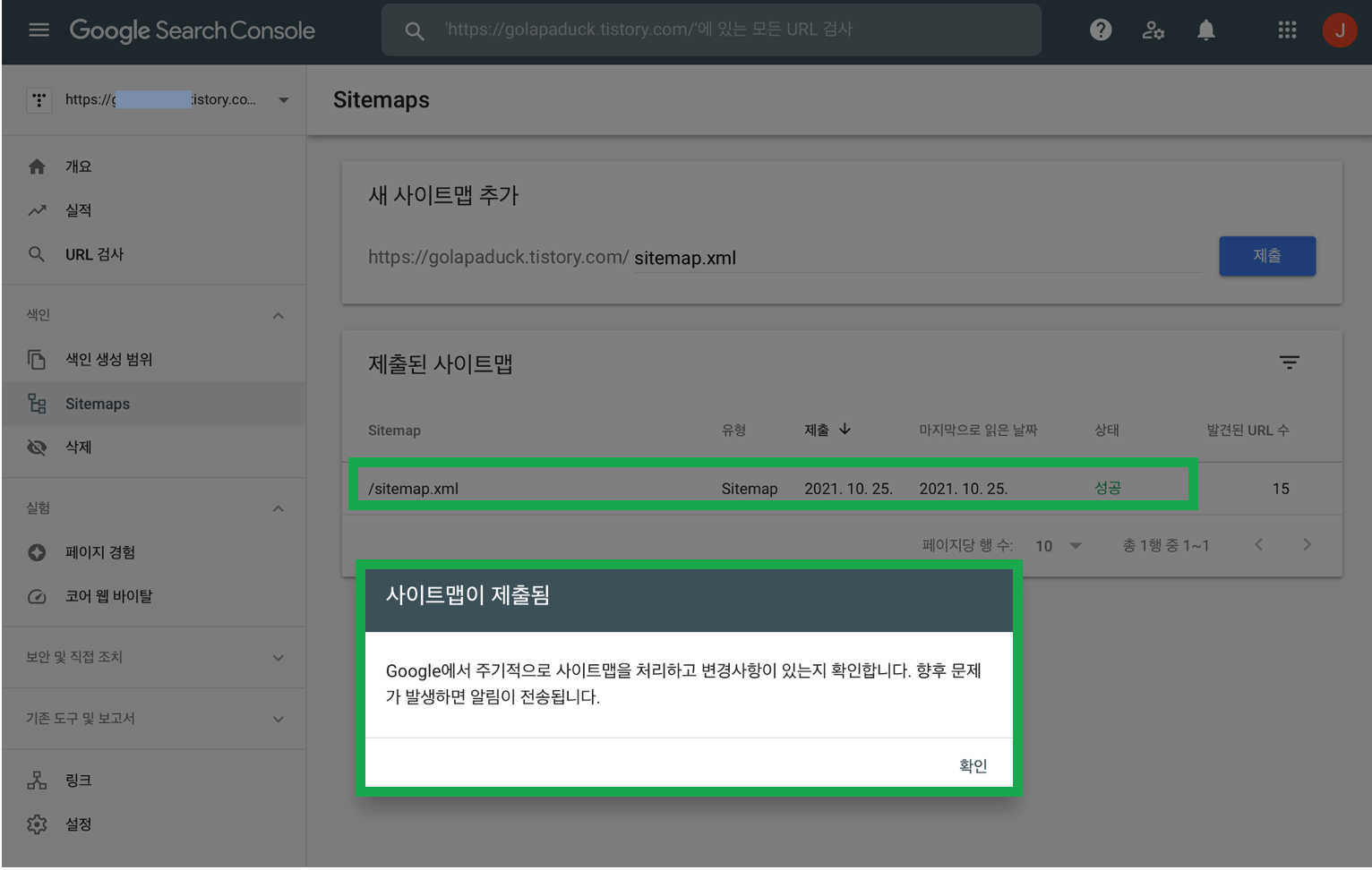This screenshot has width=1372, height=870.
Task: Click the plus-circle icon for 페이지 경험
Action: click(37, 552)
